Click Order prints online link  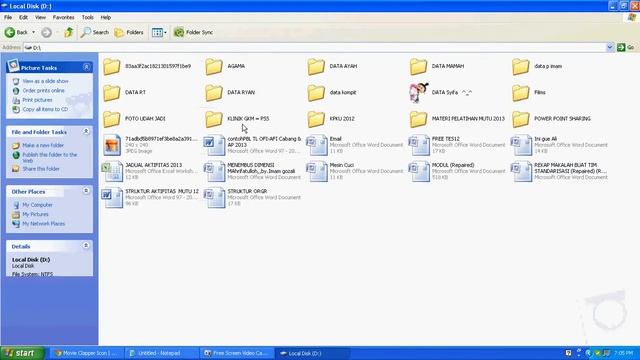coord(43,91)
